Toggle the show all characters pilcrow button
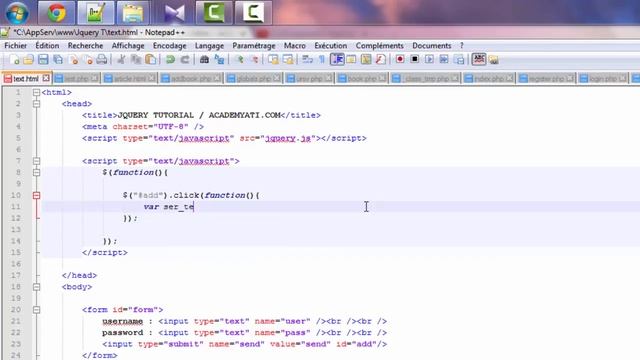The height and width of the screenshot is (360, 640). click(322, 60)
